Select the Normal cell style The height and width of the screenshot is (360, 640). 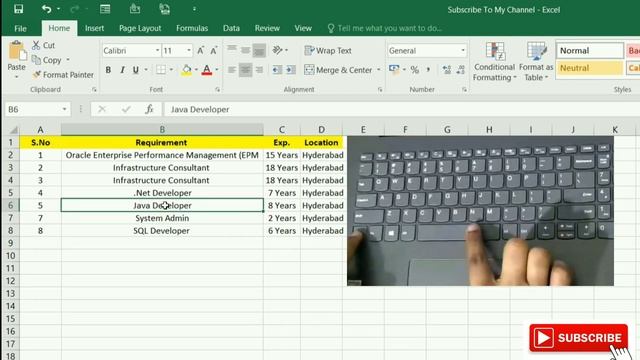pyautogui.click(x=590, y=51)
